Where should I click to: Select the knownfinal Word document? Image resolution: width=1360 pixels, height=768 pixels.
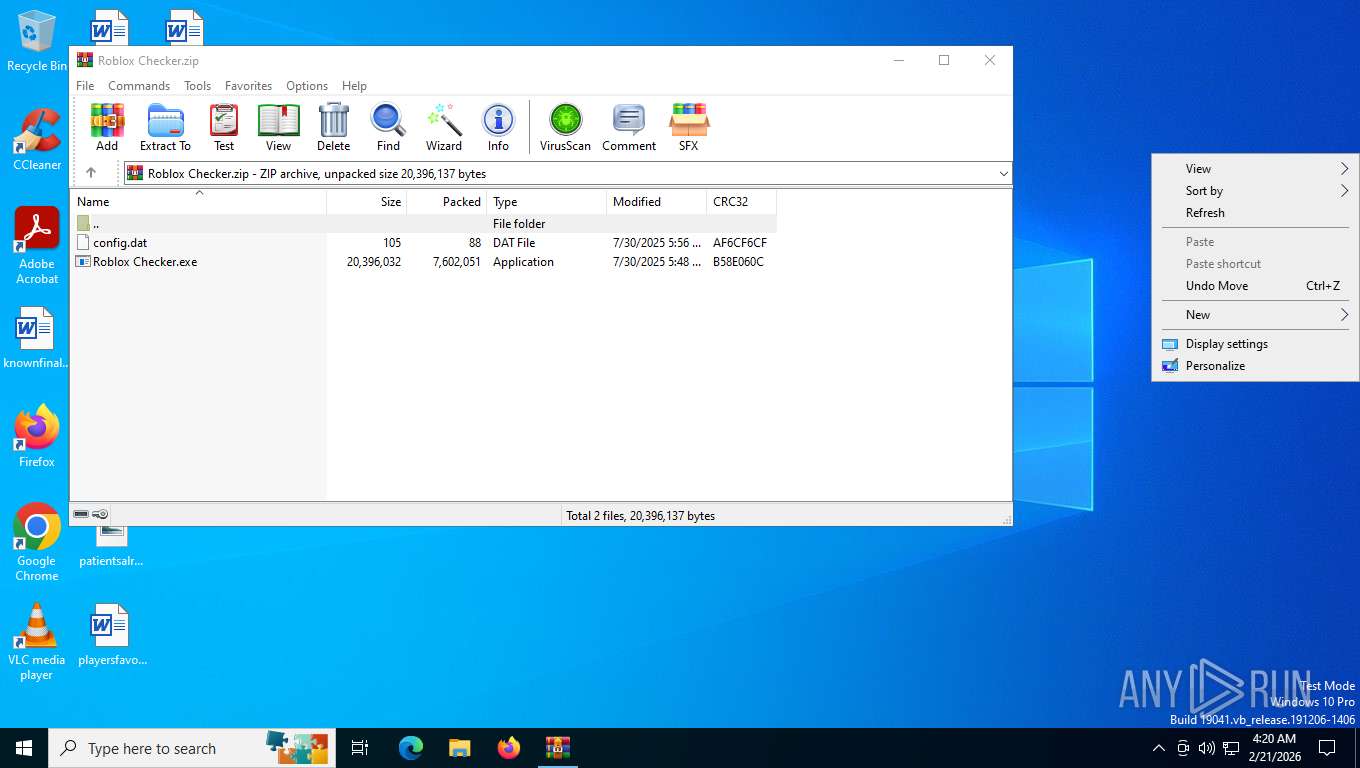pyautogui.click(x=37, y=338)
